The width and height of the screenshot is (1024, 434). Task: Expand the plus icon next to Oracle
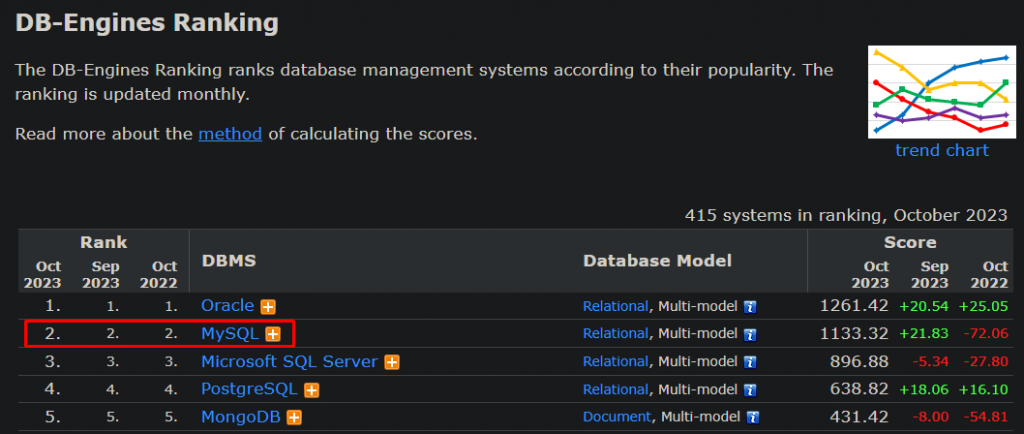click(x=268, y=307)
